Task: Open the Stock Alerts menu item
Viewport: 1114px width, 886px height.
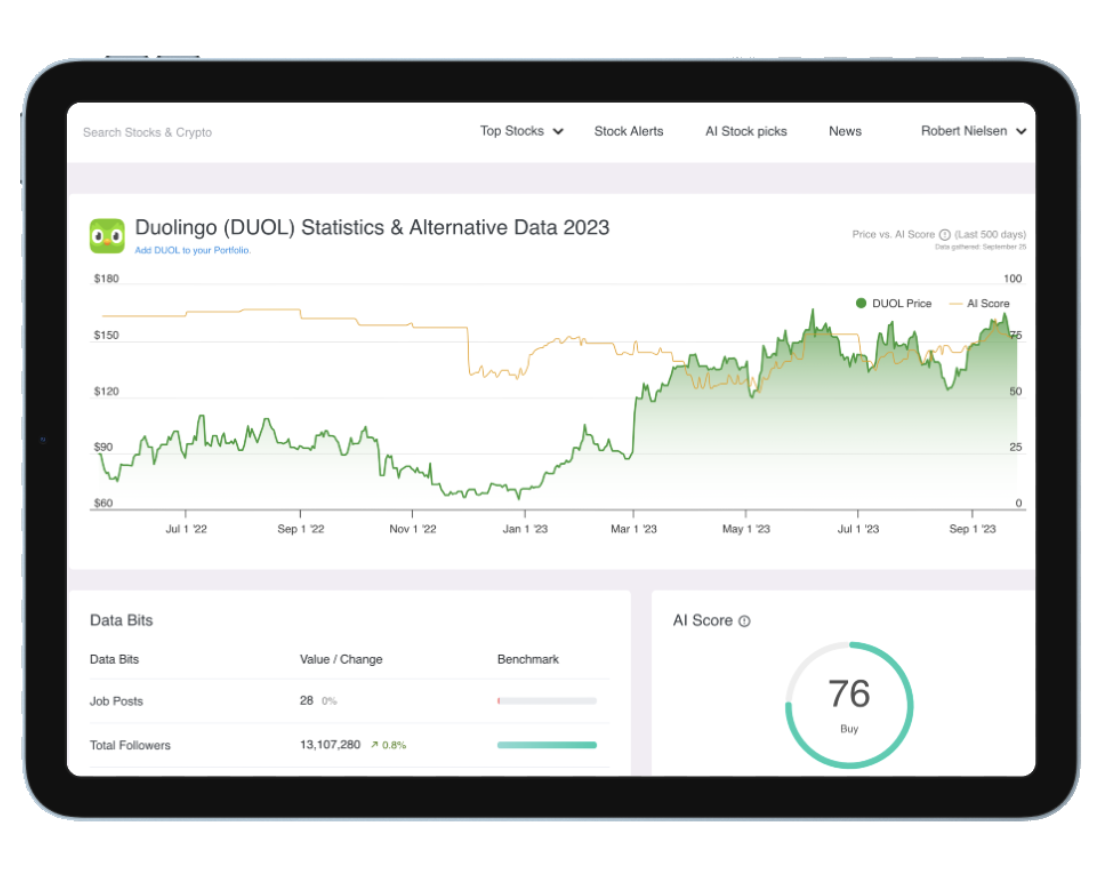Action: (628, 131)
